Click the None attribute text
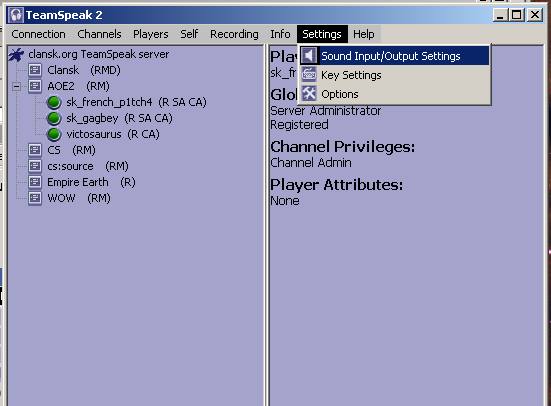The height and width of the screenshot is (406, 551). pos(285,201)
